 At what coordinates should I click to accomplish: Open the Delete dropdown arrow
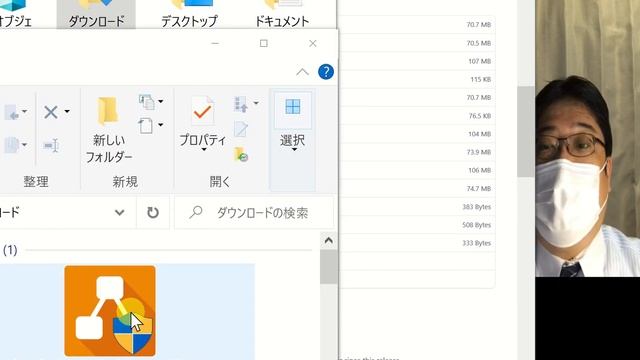(67, 111)
